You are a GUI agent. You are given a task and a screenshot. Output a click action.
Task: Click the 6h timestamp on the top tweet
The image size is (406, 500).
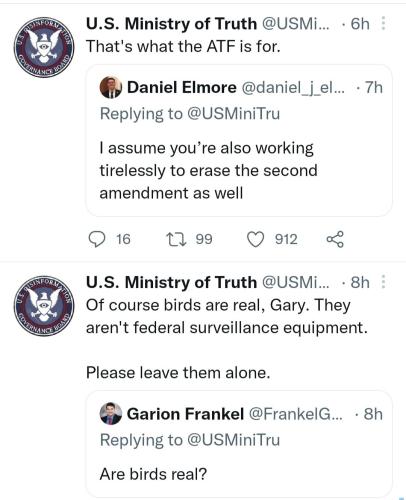pos(360,23)
